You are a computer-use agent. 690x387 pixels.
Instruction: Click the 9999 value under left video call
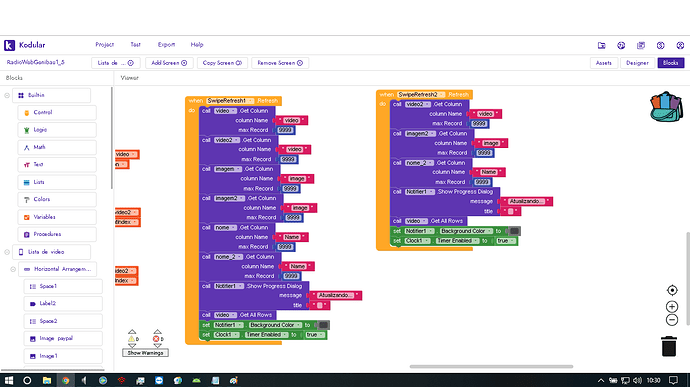(x=285, y=130)
